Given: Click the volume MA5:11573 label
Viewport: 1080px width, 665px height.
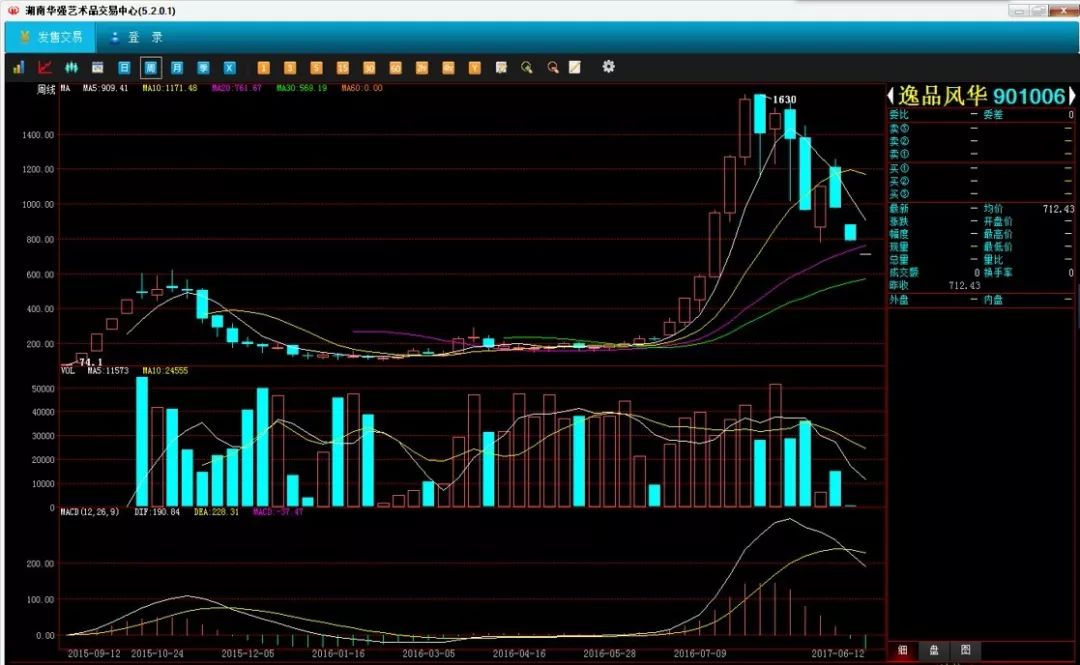Looking at the screenshot, I should 108,371.
